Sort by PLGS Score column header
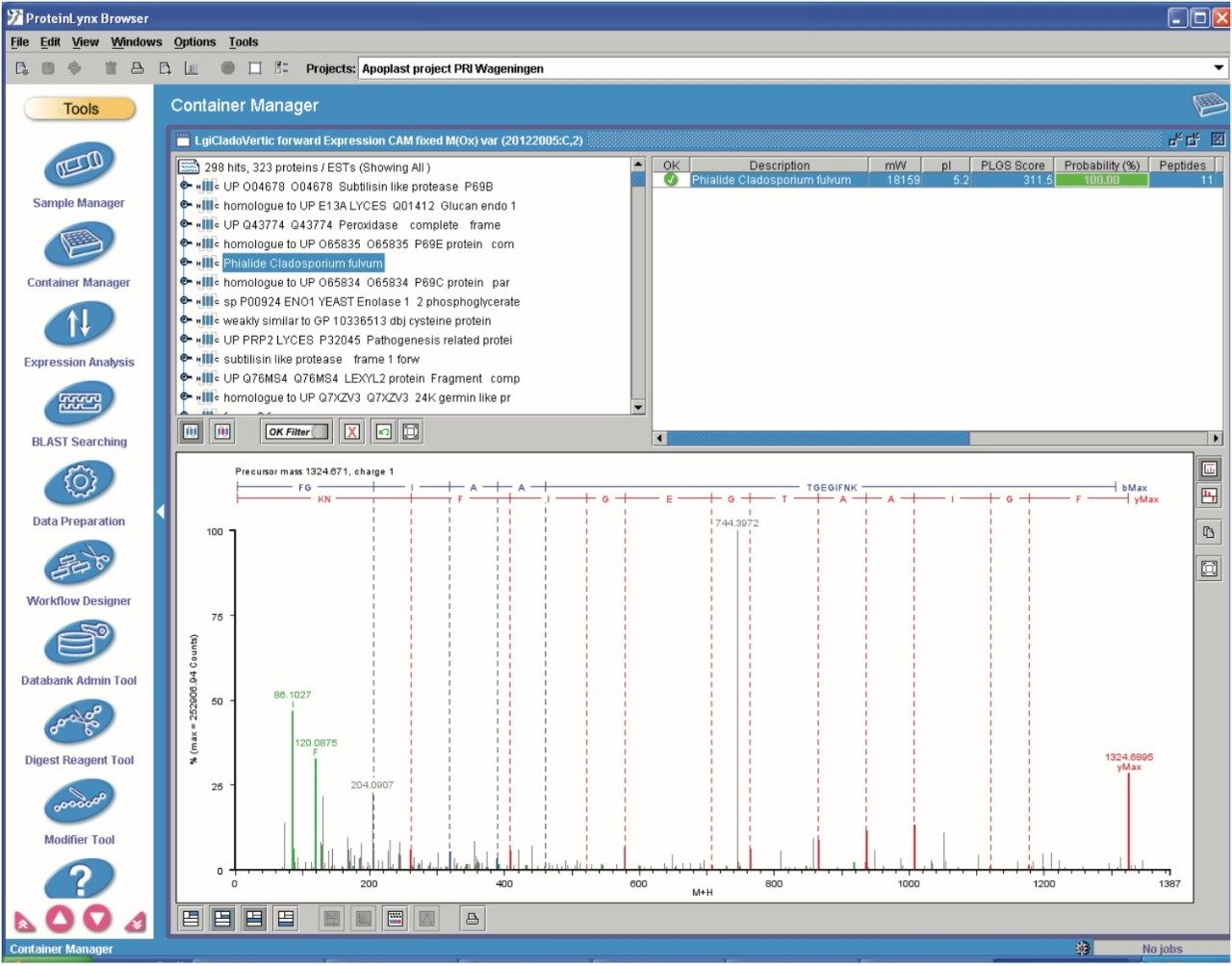 tap(1012, 165)
